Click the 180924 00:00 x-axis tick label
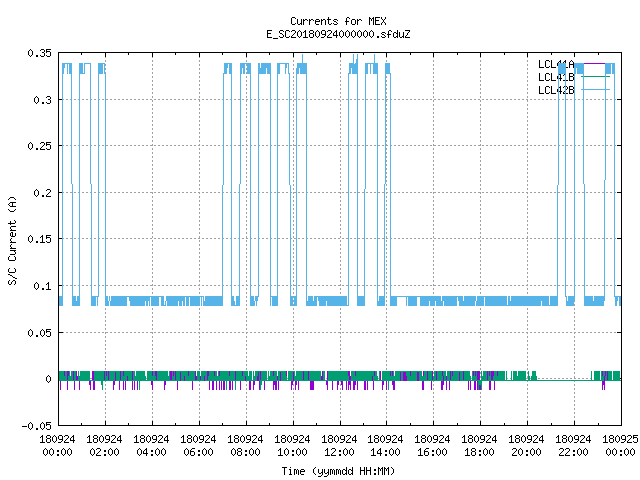The image size is (640, 480). coord(58,446)
